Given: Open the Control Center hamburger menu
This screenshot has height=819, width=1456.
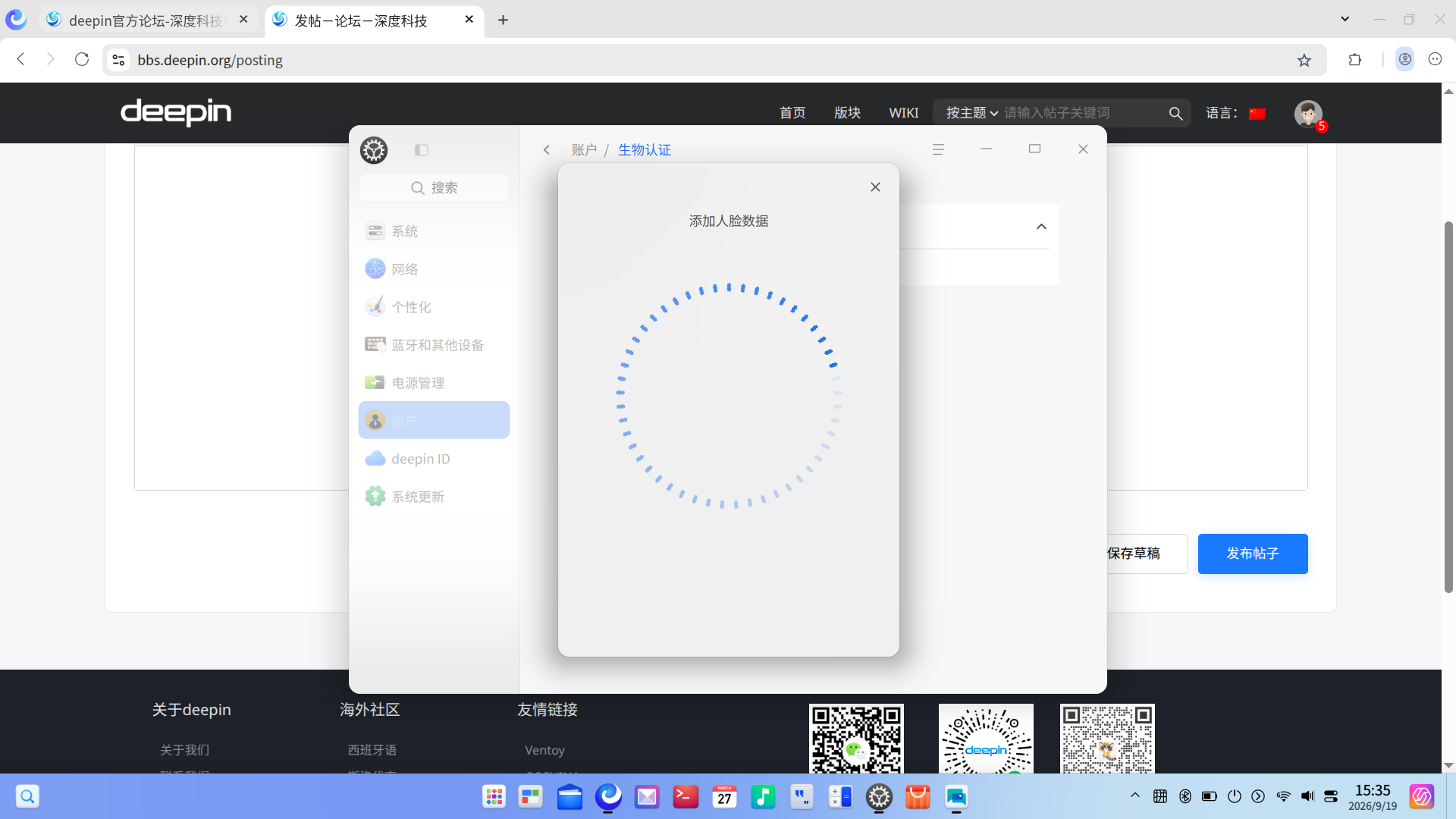Looking at the screenshot, I should 938,149.
